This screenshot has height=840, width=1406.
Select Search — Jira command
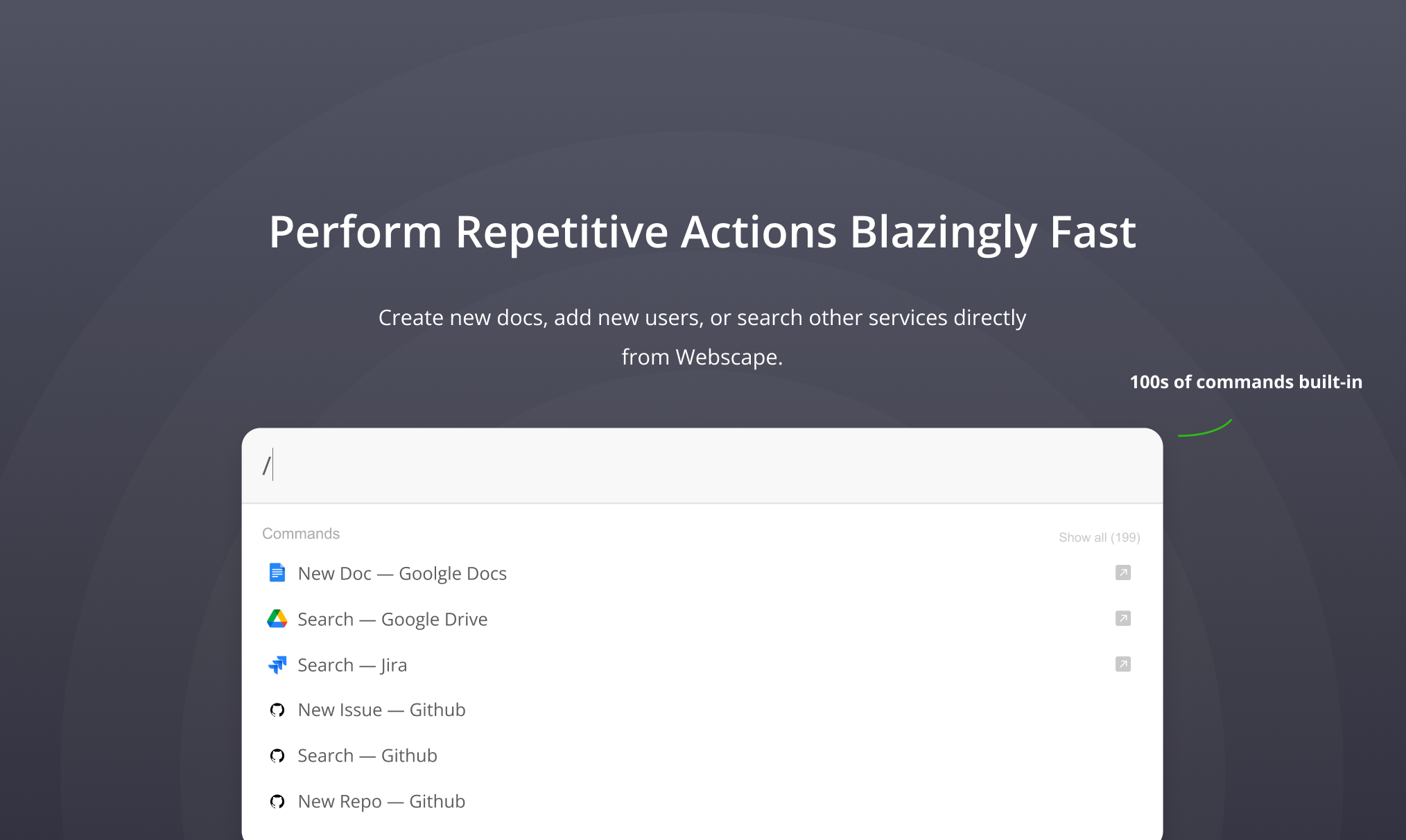tap(702, 665)
